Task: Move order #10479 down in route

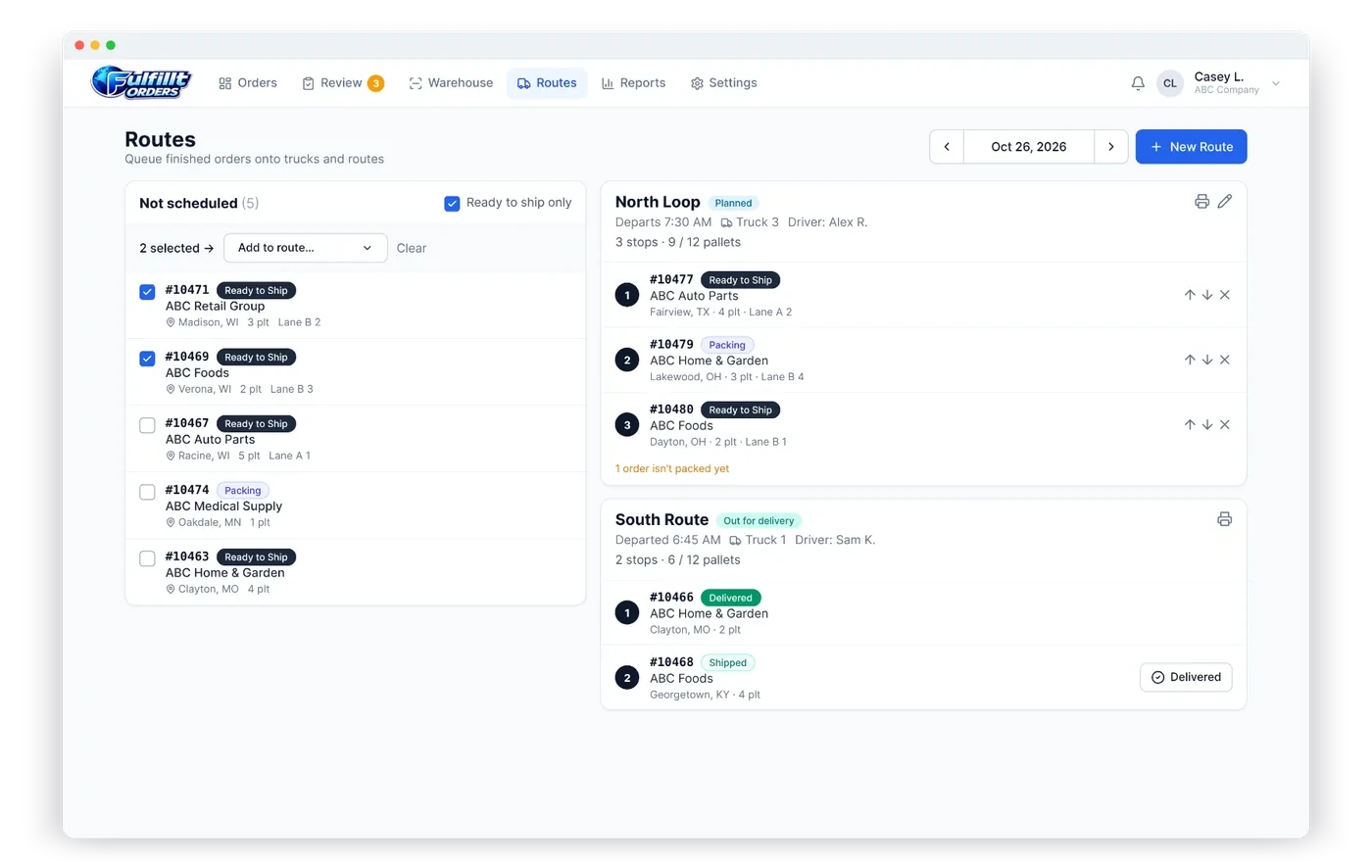Action: click(x=1207, y=360)
